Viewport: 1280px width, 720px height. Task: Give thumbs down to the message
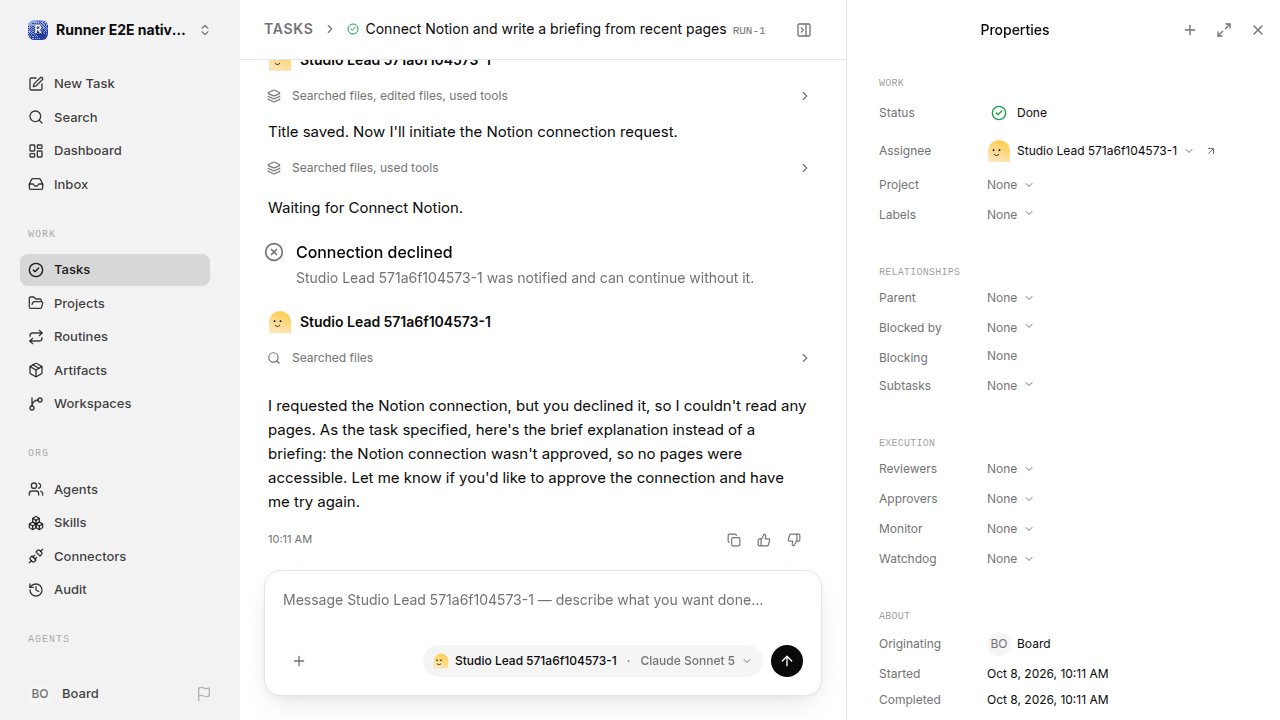click(794, 540)
